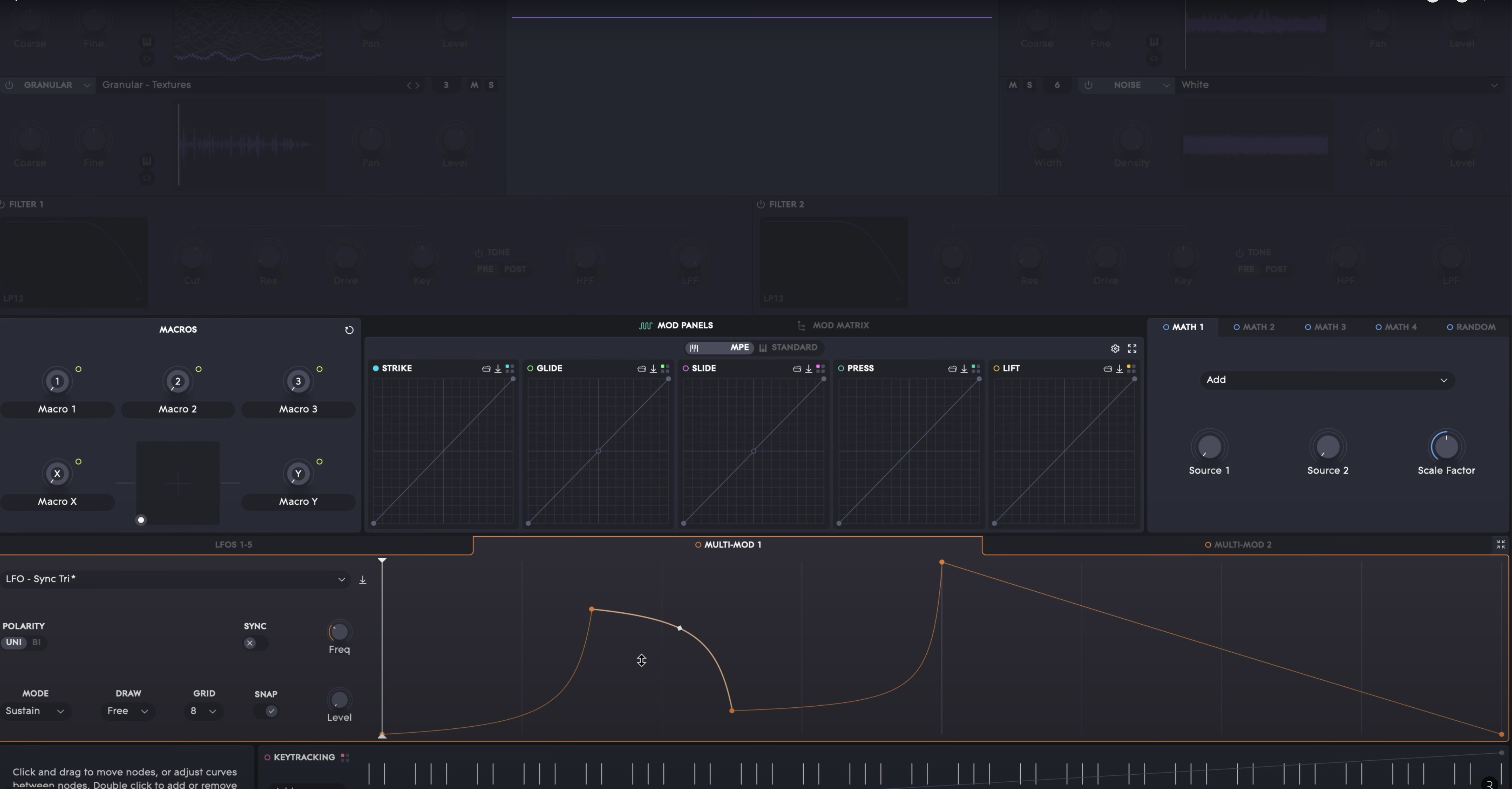Click the Scale Factor knob

point(1446,447)
